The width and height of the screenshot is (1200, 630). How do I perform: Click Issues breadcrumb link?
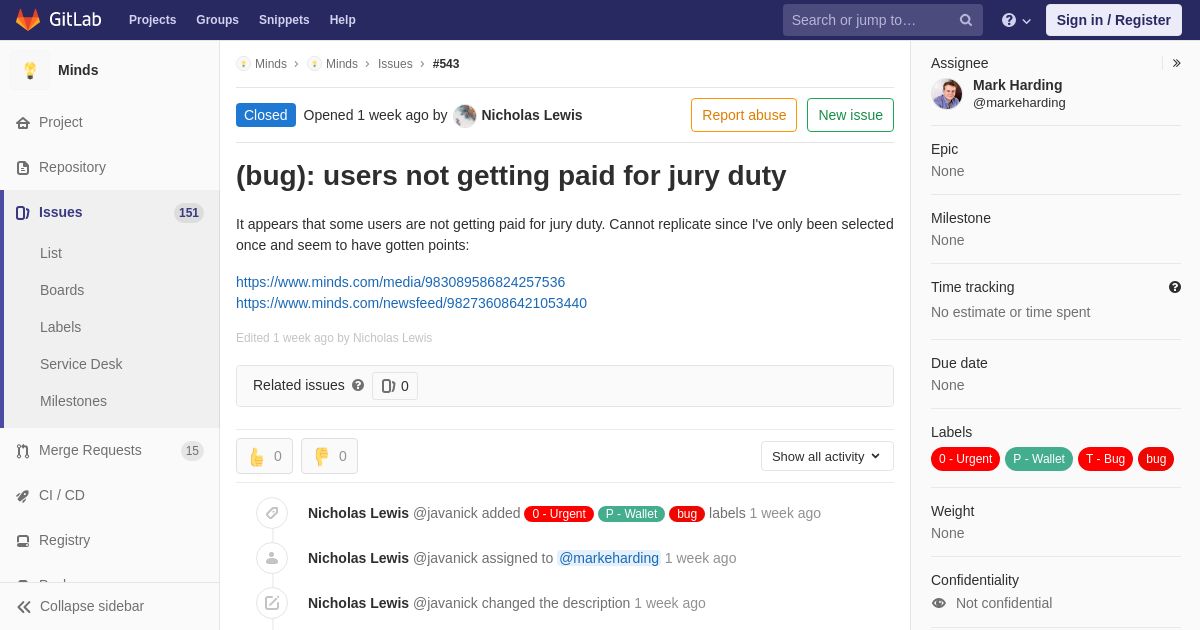395,64
